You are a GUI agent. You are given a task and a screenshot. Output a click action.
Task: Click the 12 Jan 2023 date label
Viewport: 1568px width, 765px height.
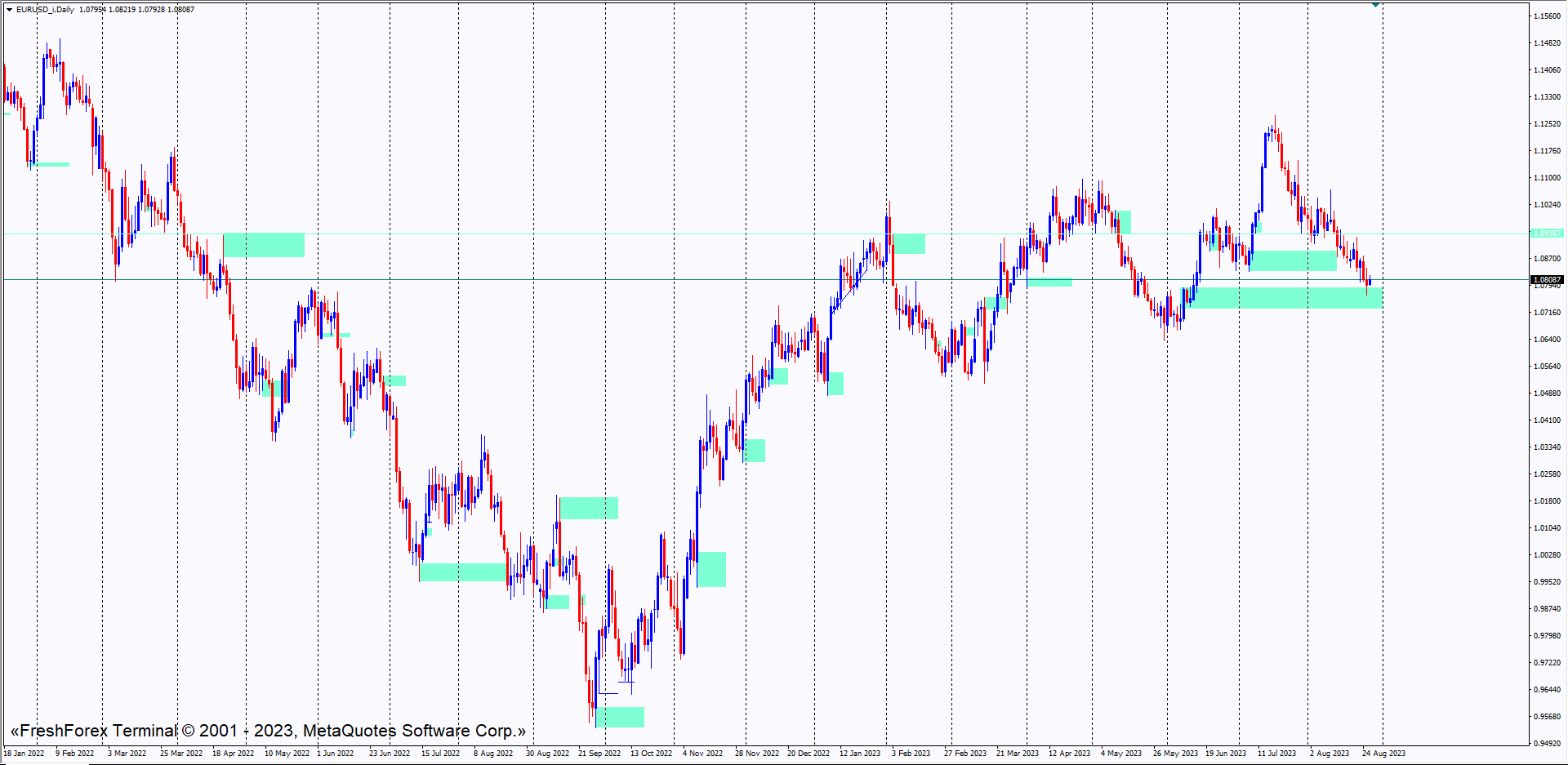(860, 754)
